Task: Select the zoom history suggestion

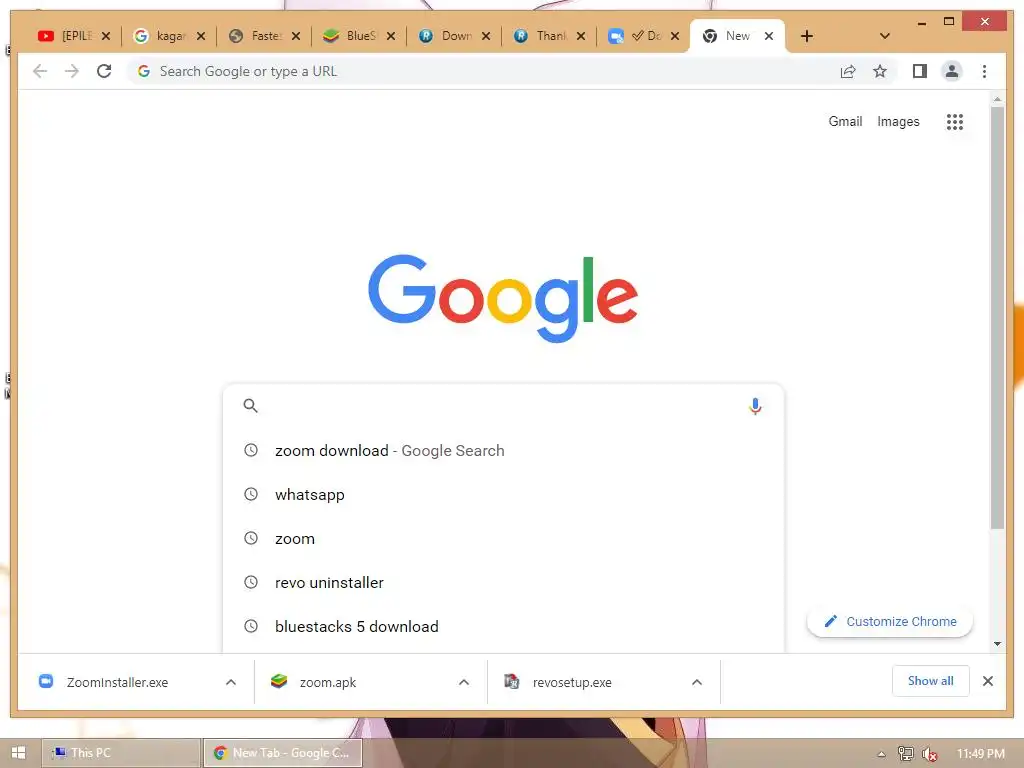Action: click(x=503, y=539)
